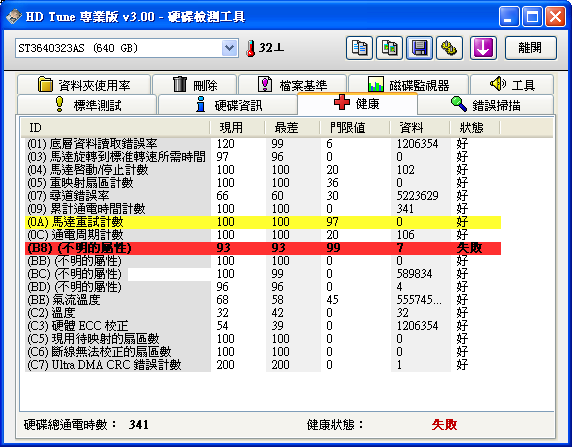Click data value 5223629 in seek error row
Image resolution: width=572 pixels, height=447 pixels.
417,196
